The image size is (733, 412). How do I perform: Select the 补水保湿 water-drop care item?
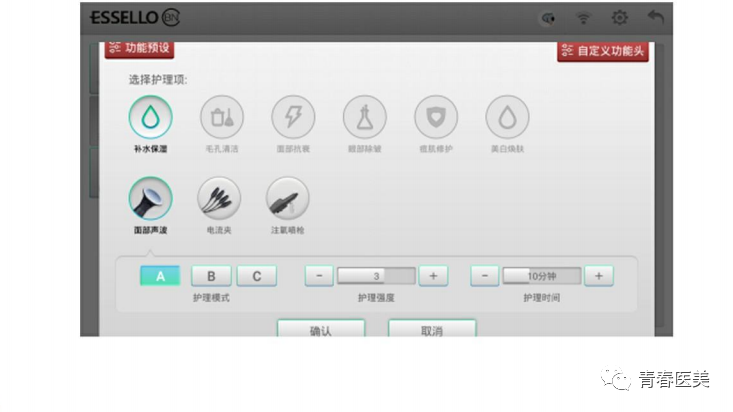pyautogui.click(x=151, y=117)
